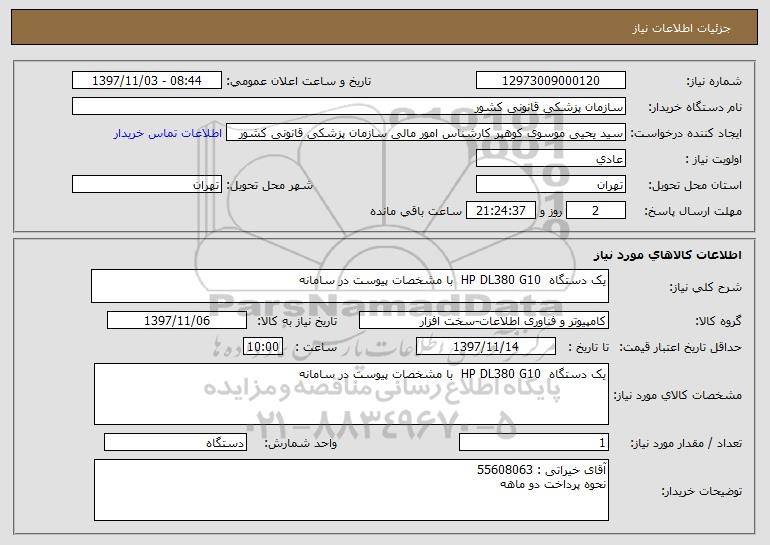The height and width of the screenshot is (545, 770).
Task: Click the label شهر محل تحویل
Action: coord(269,186)
